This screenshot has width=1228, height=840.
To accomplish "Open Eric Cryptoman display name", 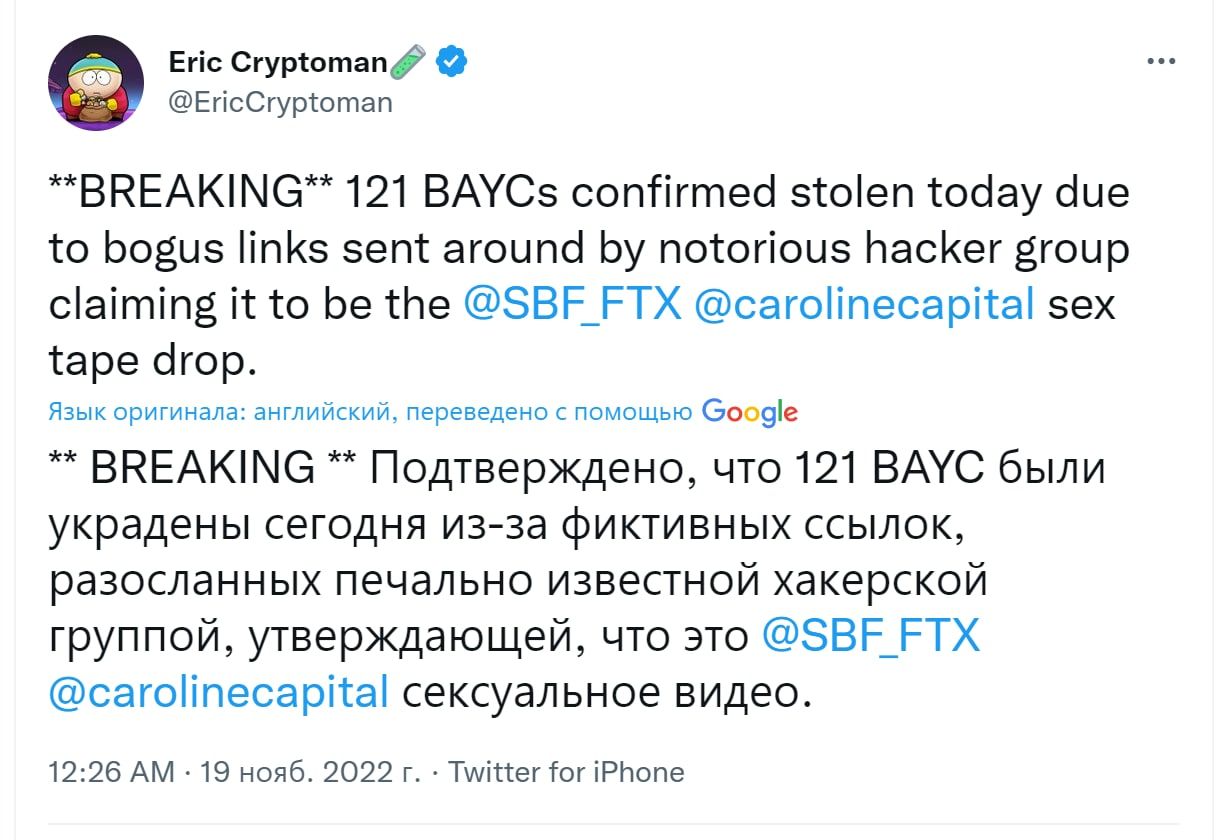I will [277, 63].
